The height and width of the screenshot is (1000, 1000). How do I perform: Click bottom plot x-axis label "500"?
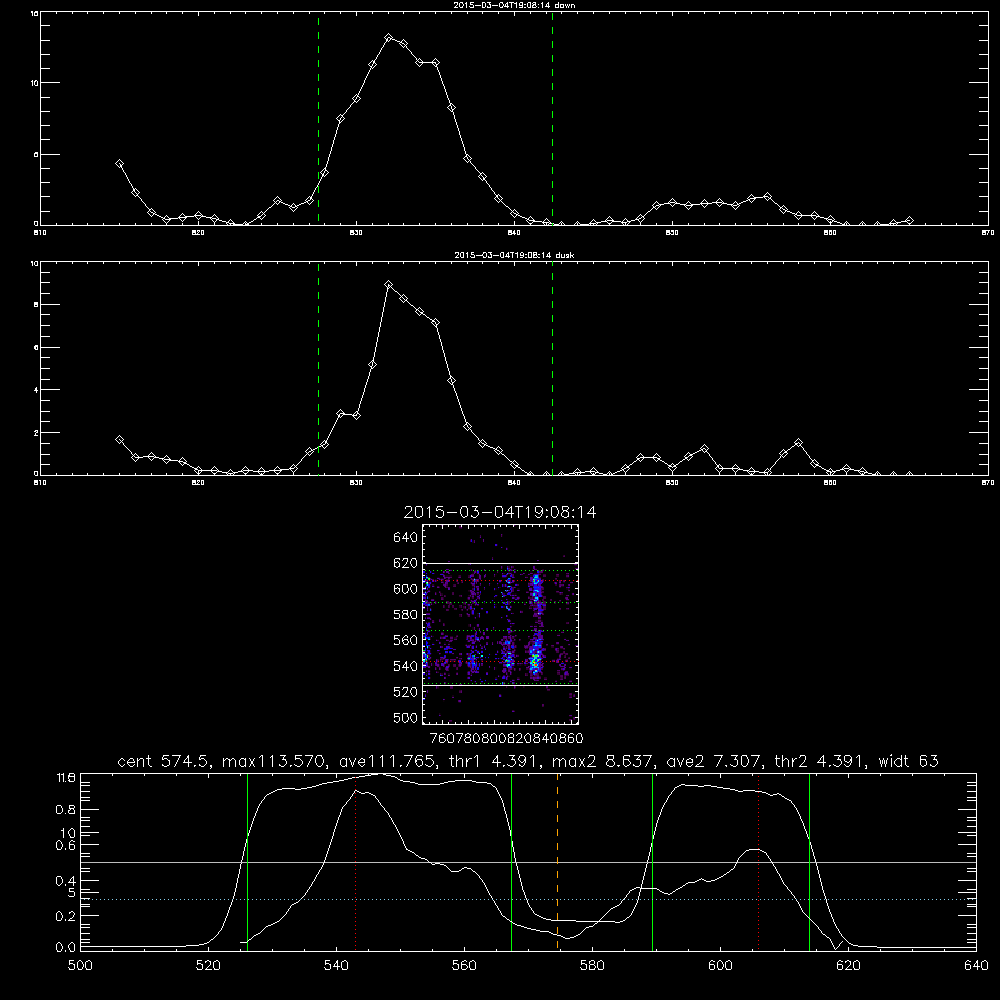(x=80, y=966)
